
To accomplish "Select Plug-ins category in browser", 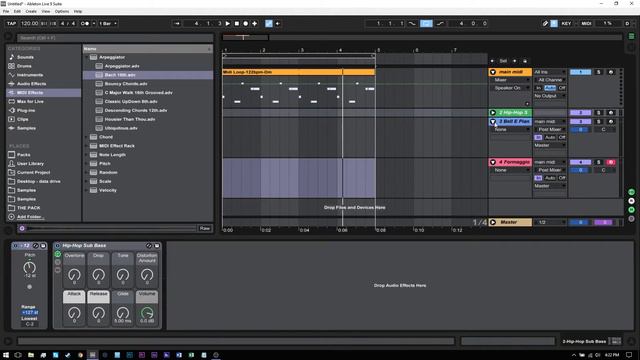I will [x=26, y=111].
